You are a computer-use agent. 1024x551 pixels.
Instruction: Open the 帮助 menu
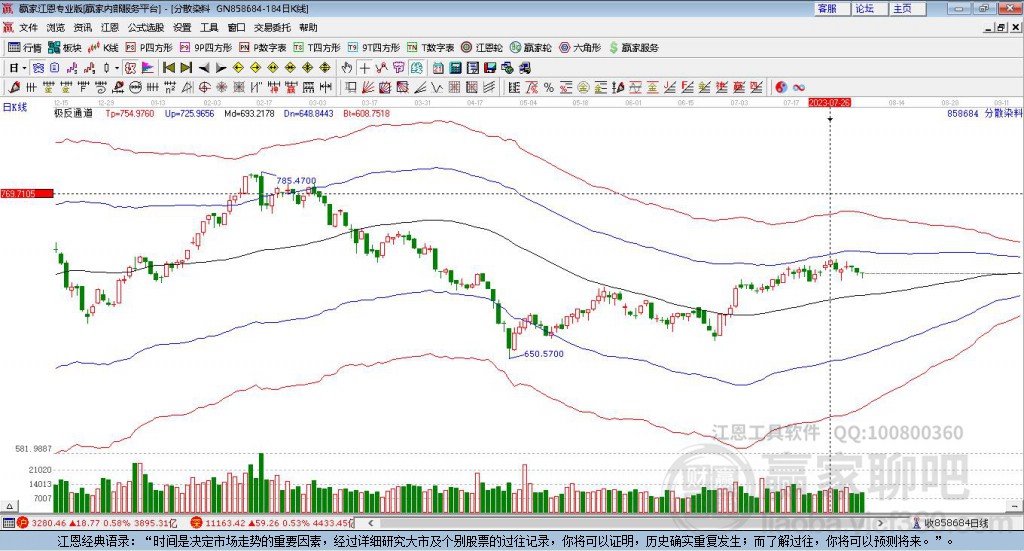point(308,27)
